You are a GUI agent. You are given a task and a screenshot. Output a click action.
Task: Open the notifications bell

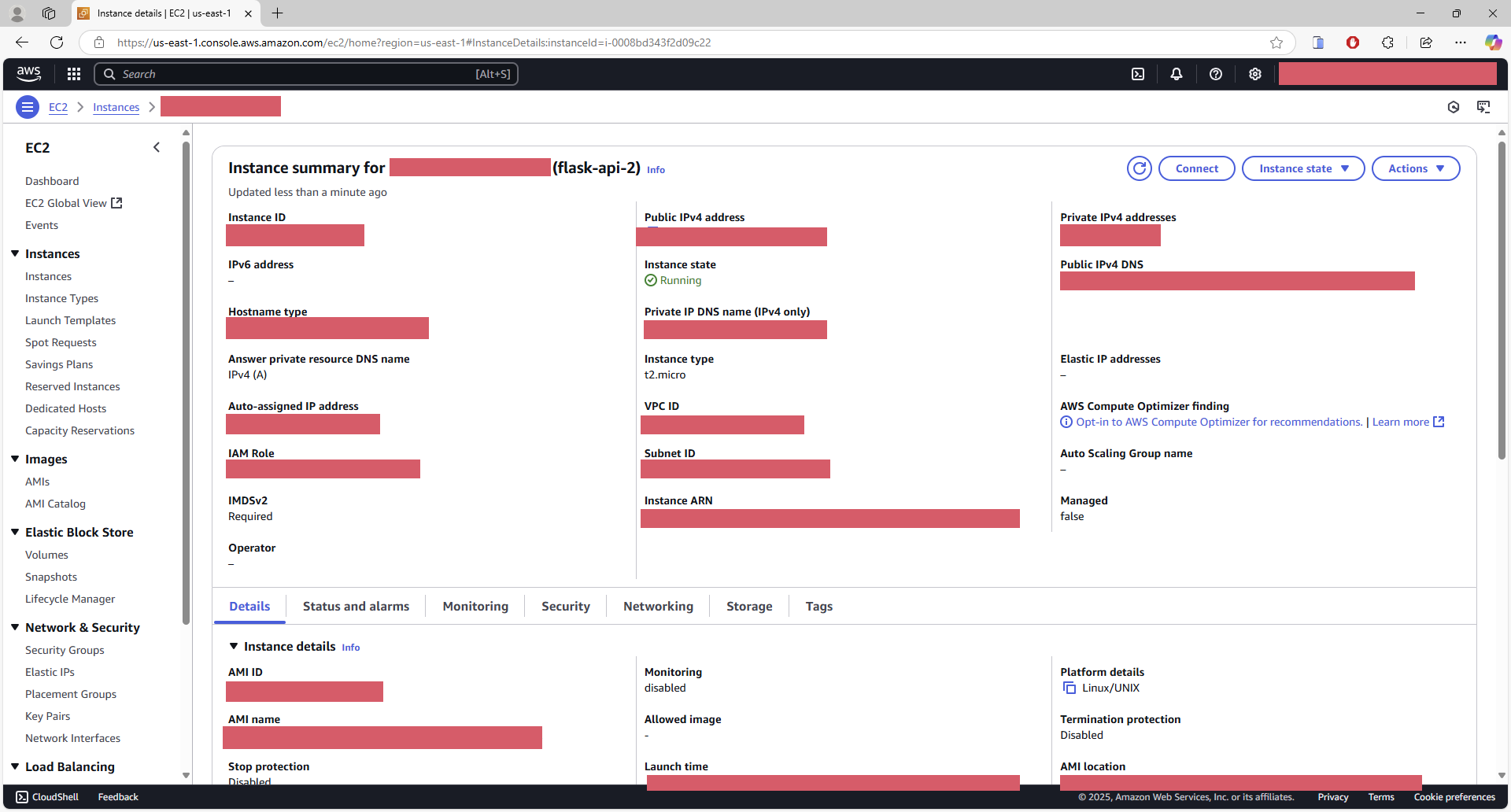(1177, 74)
